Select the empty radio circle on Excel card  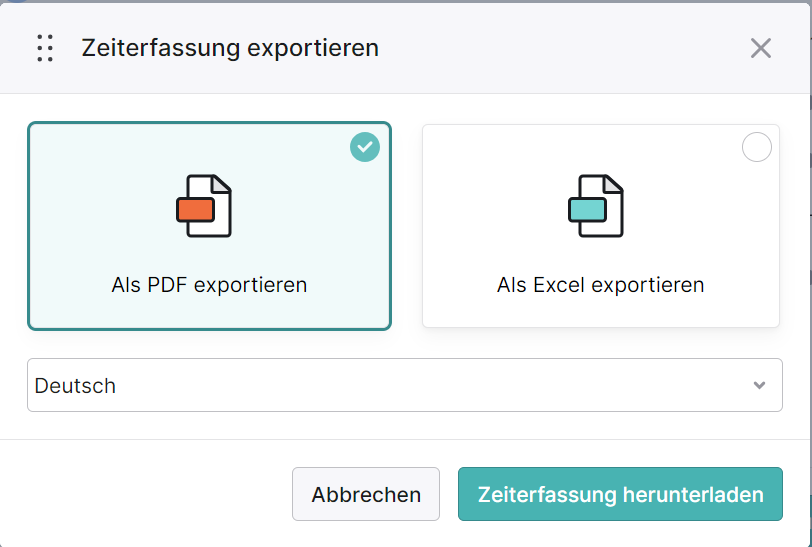coord(757,147)
